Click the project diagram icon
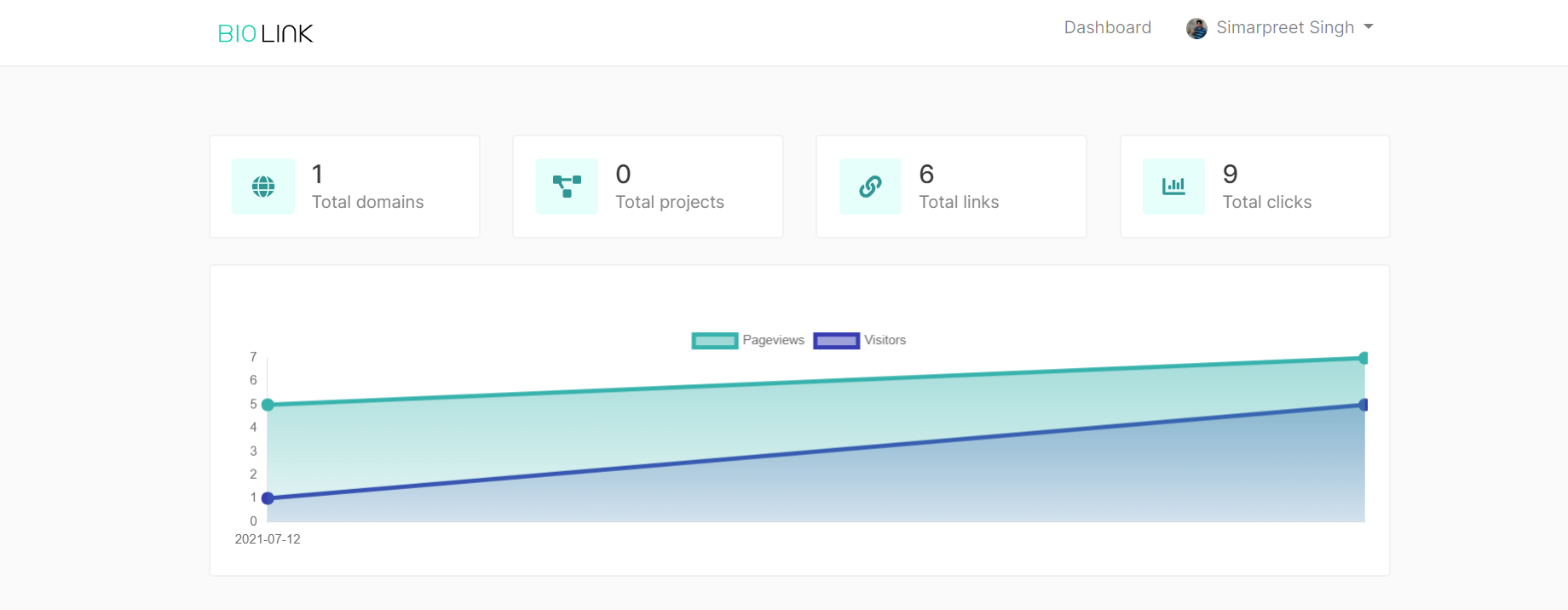Viewport: 1568px width, 610px height. tap(567, 187)
